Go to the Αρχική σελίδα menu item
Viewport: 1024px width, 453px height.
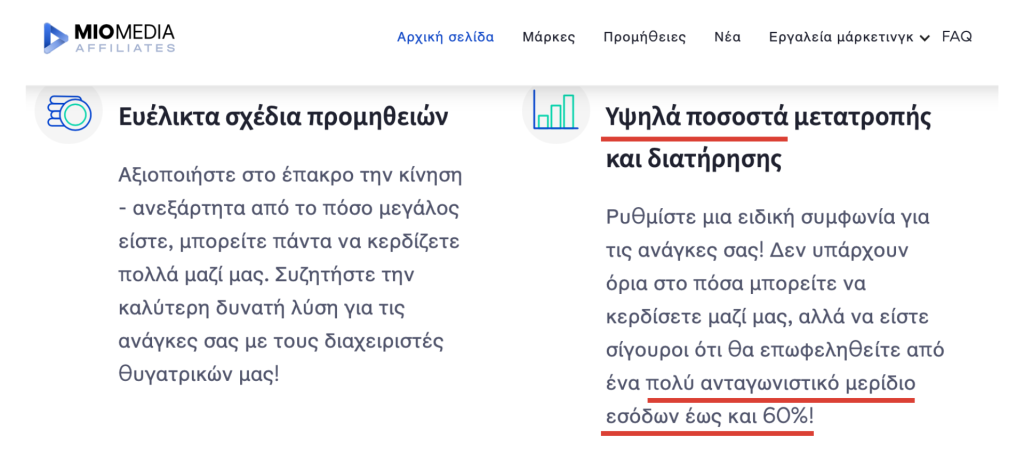(x=445, y=37)
